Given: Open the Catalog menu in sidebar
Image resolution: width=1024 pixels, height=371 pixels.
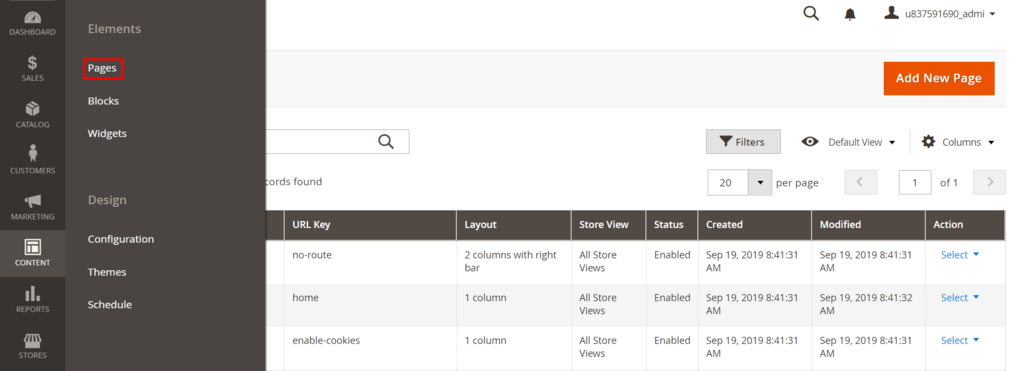Looking at the screenshot, I should (x=32, y=114).
